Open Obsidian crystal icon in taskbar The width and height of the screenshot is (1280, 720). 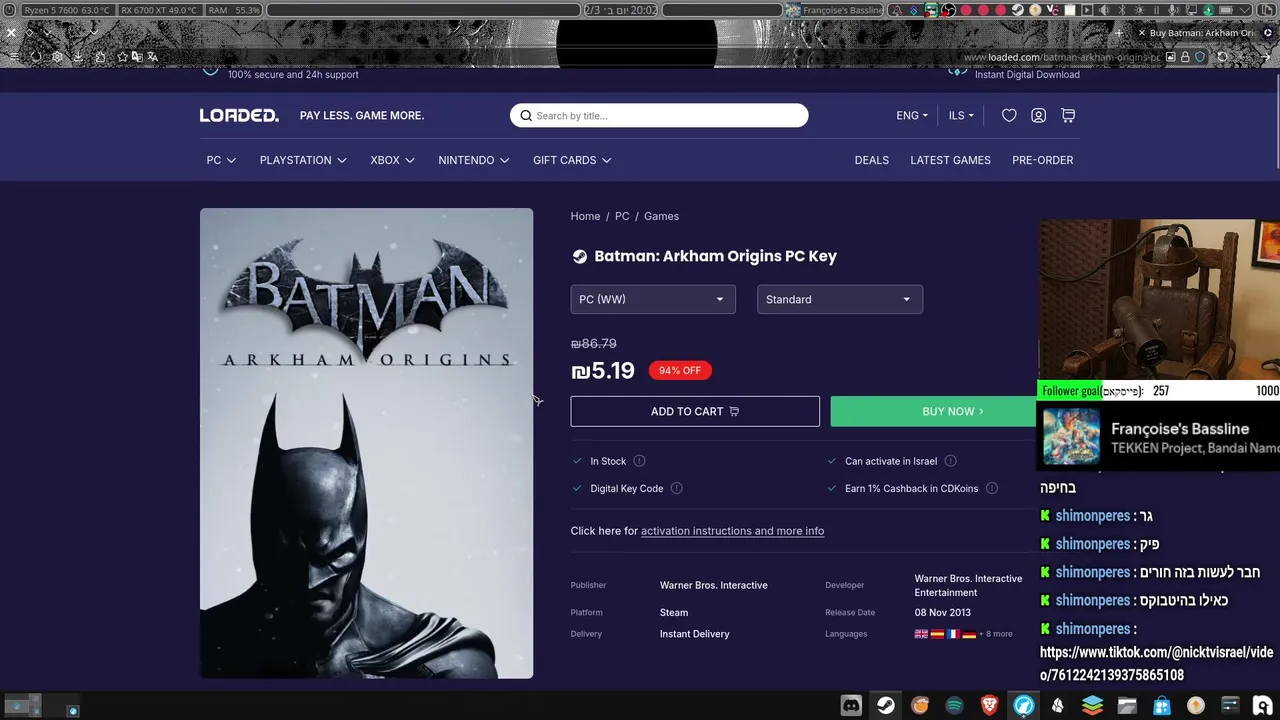(1057, 705)
